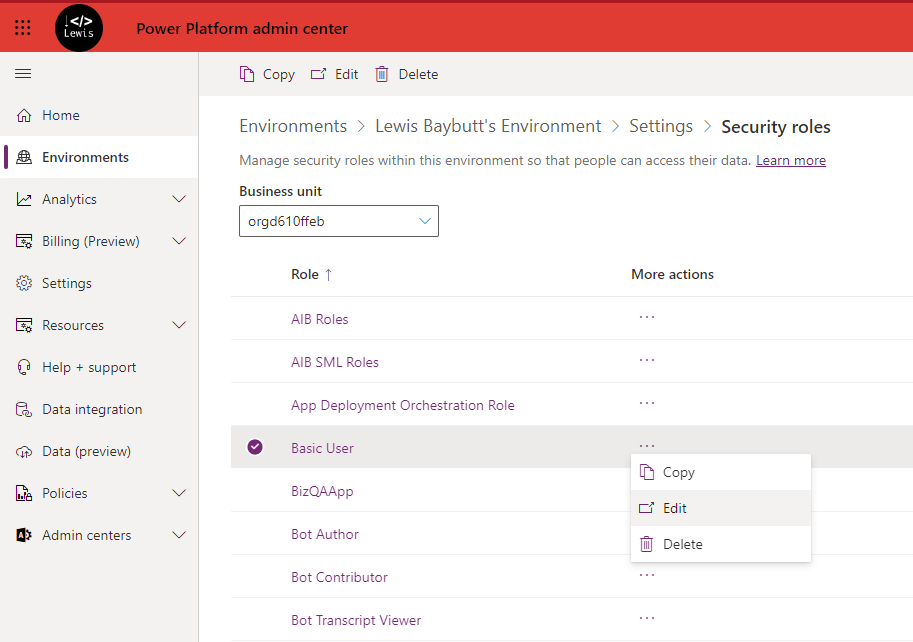Expand the Analytics navigation section
This screenshot has height=642, width=913.
click(179, 199)
